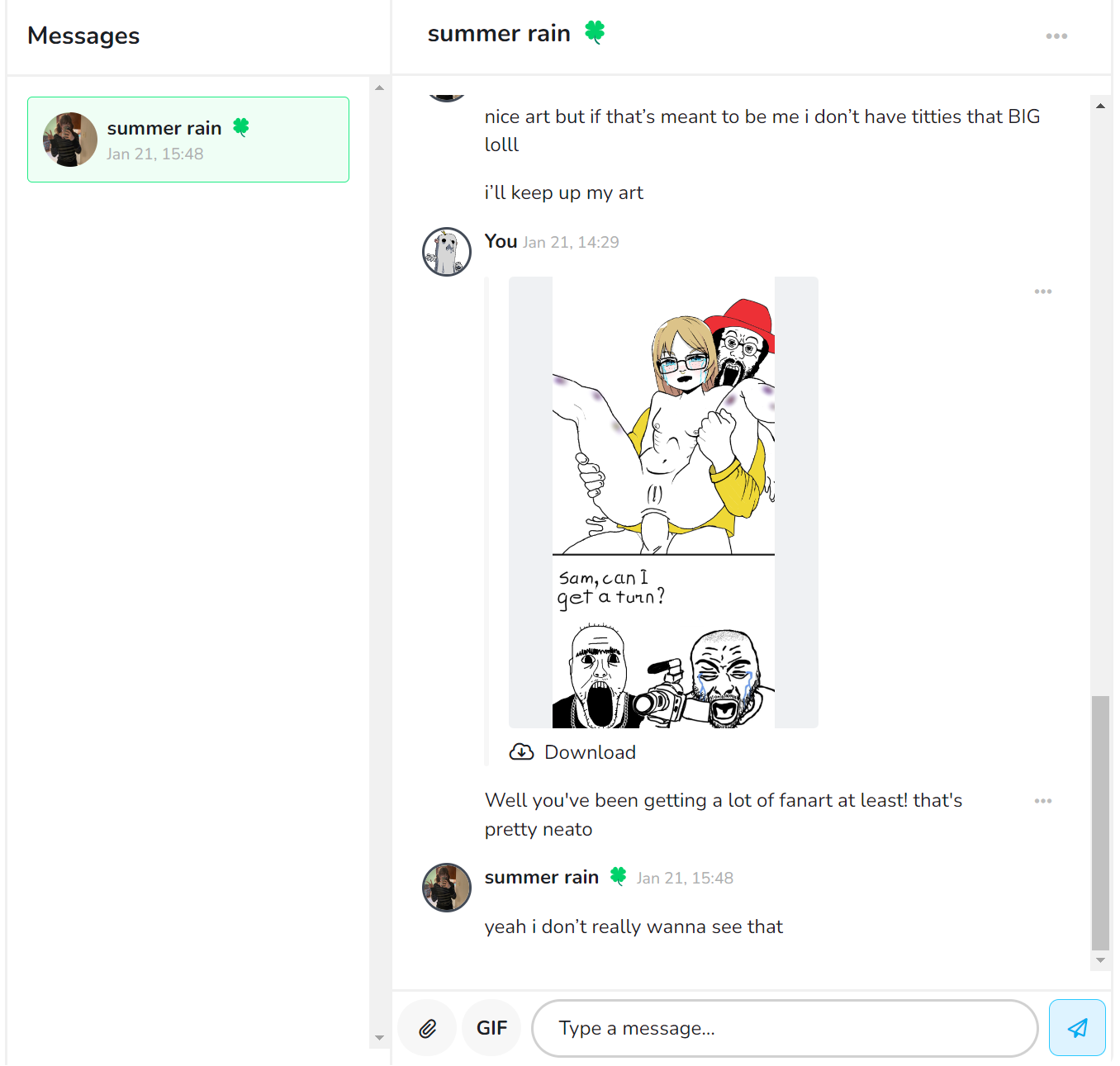Click the conversation list scrollbar down arrow
Screen dimensions: 1120x1066
[379, 1038]
